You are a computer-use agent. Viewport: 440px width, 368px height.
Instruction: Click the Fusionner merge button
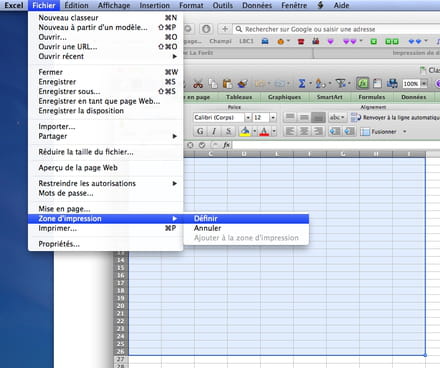pyautogui.click(x=384, y=132)
